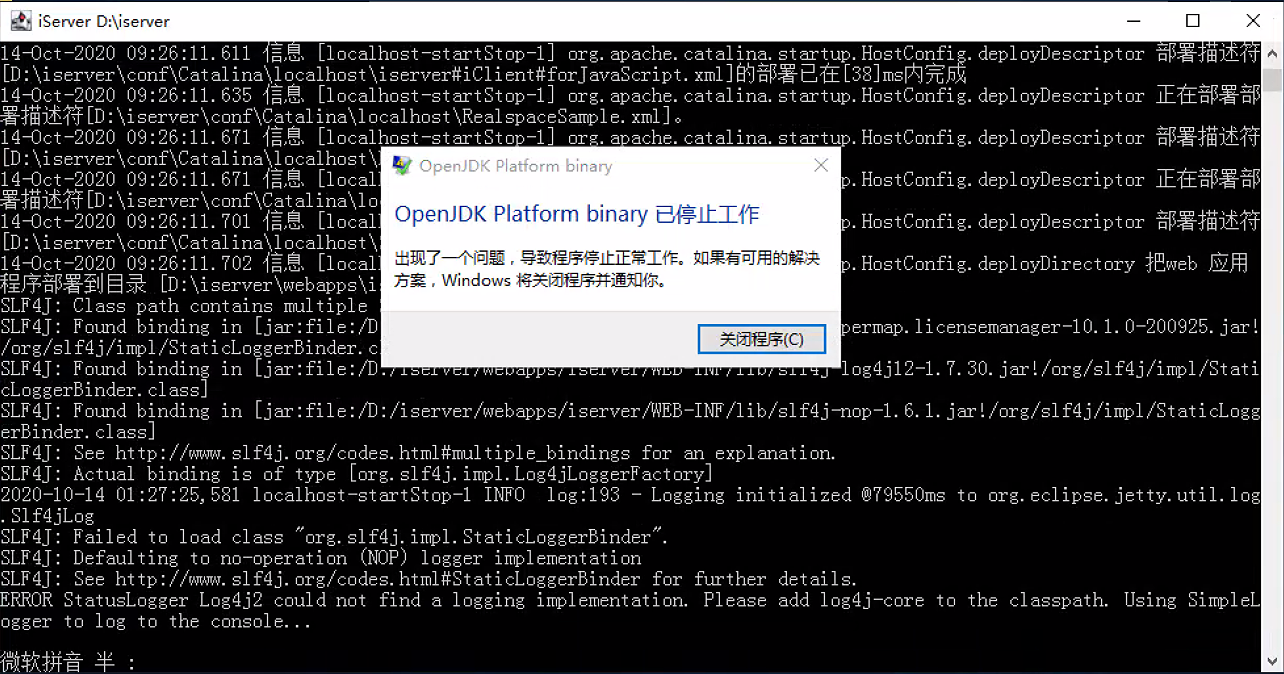This screenshot has width=1284, height=674.
Task: Close the iServer console window
Action: point(1253,21)
